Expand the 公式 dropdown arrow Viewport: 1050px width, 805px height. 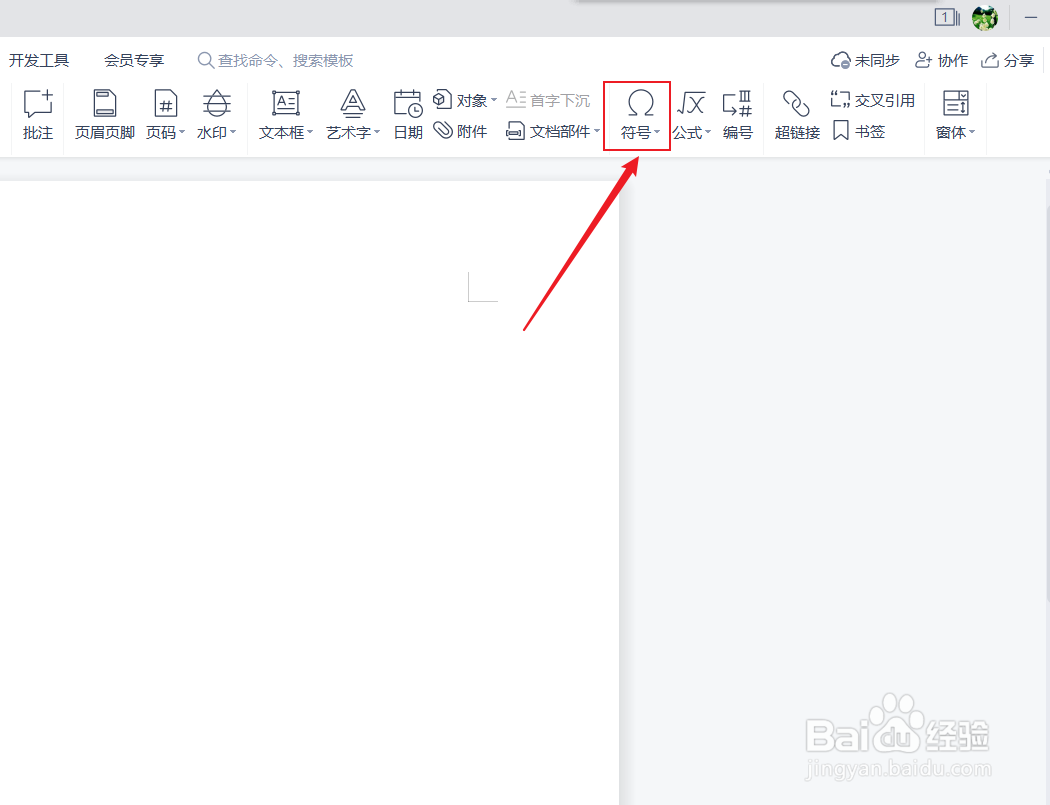pyautogui.click(x=708, y=133)
